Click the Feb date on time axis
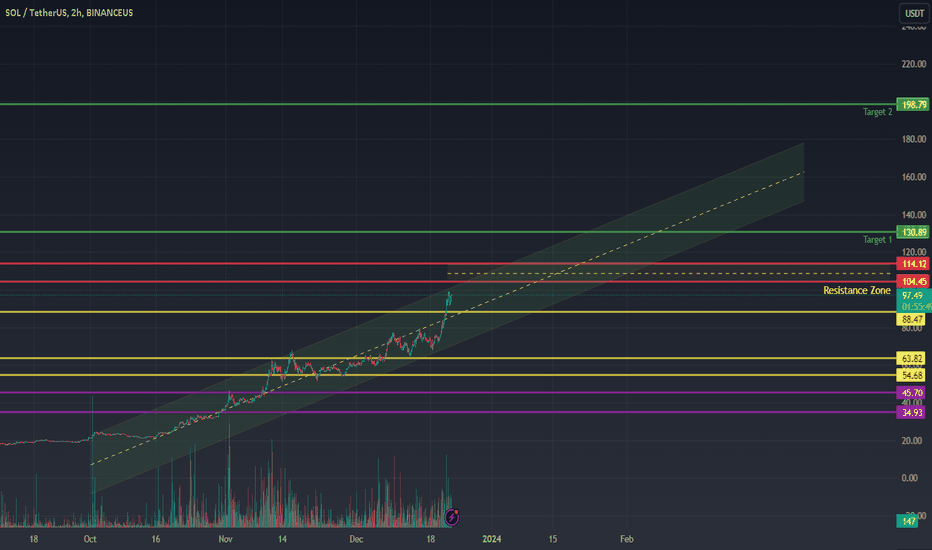932x550 pixels. tap(626, 539)
